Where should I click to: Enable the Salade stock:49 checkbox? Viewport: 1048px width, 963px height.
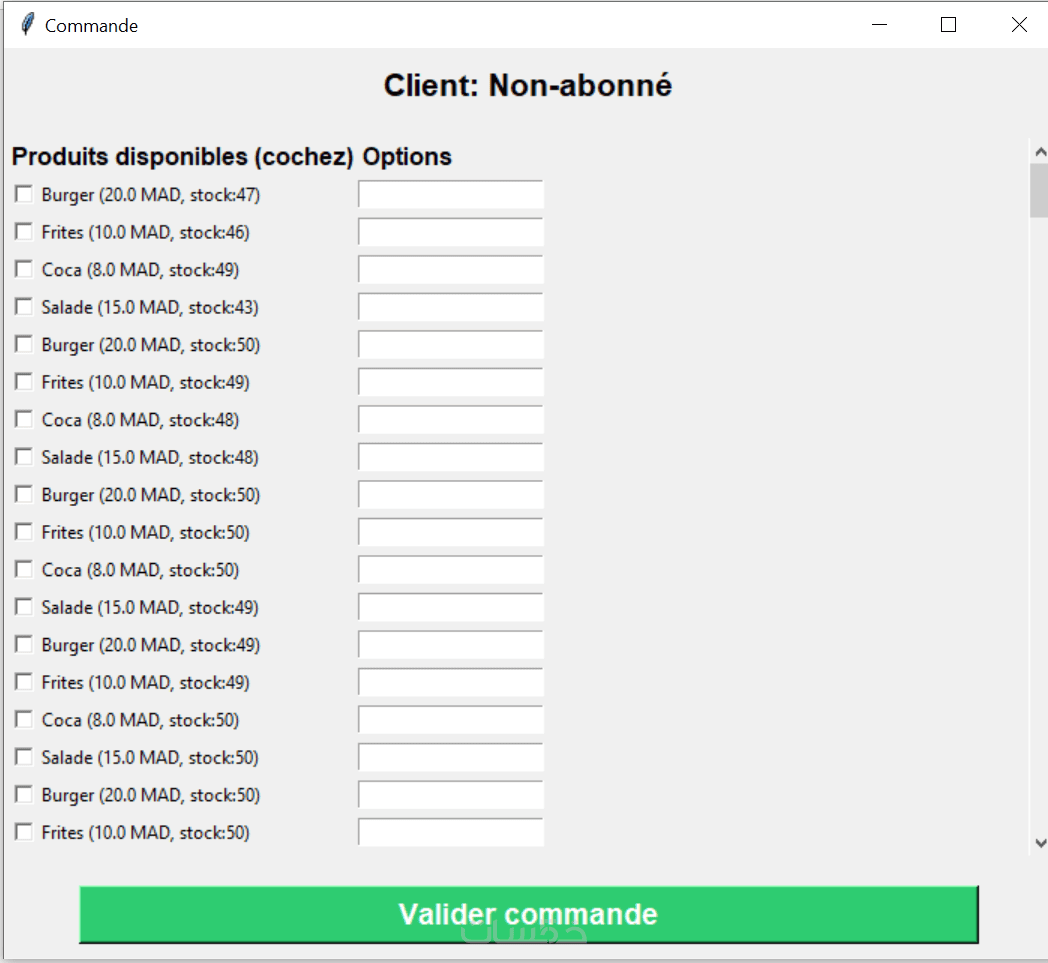pyautogui.click(x=23, y=607)
